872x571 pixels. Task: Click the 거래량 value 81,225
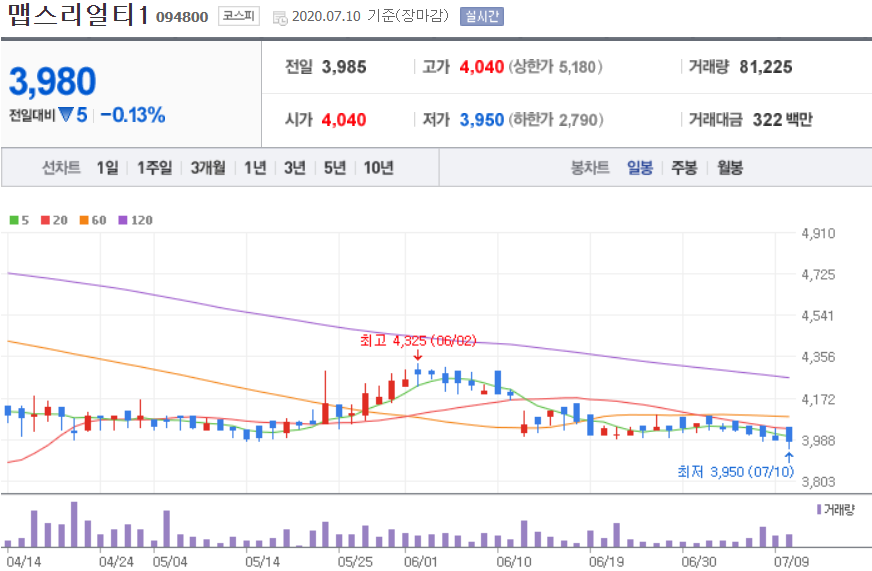click(766, 67)
